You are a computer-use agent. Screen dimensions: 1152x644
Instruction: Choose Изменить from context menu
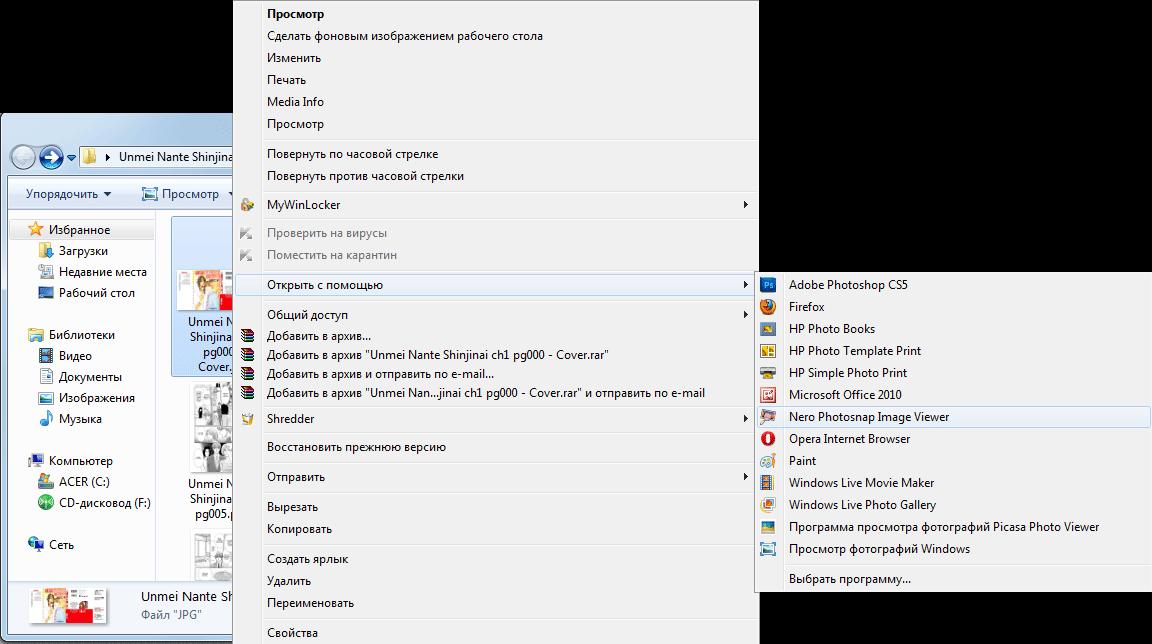(496, 58)
